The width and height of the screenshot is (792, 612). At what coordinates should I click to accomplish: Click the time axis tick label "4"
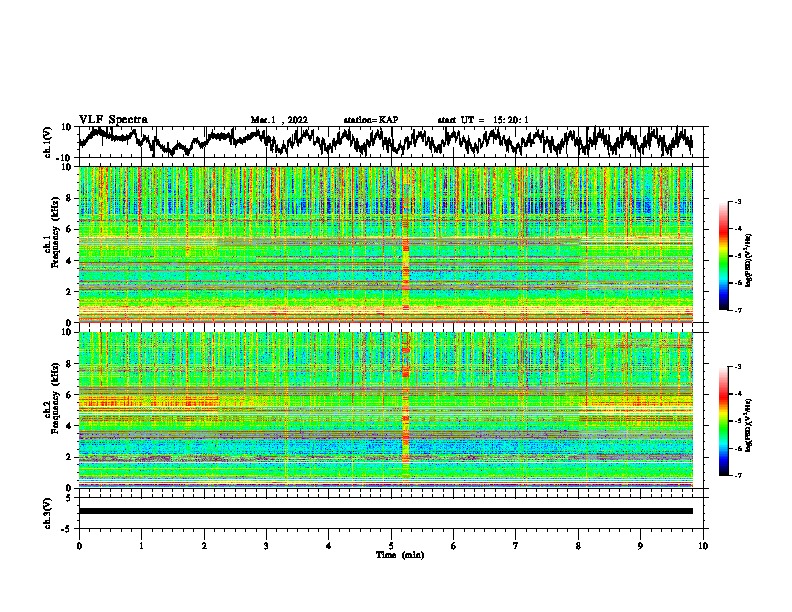[329, 546]
